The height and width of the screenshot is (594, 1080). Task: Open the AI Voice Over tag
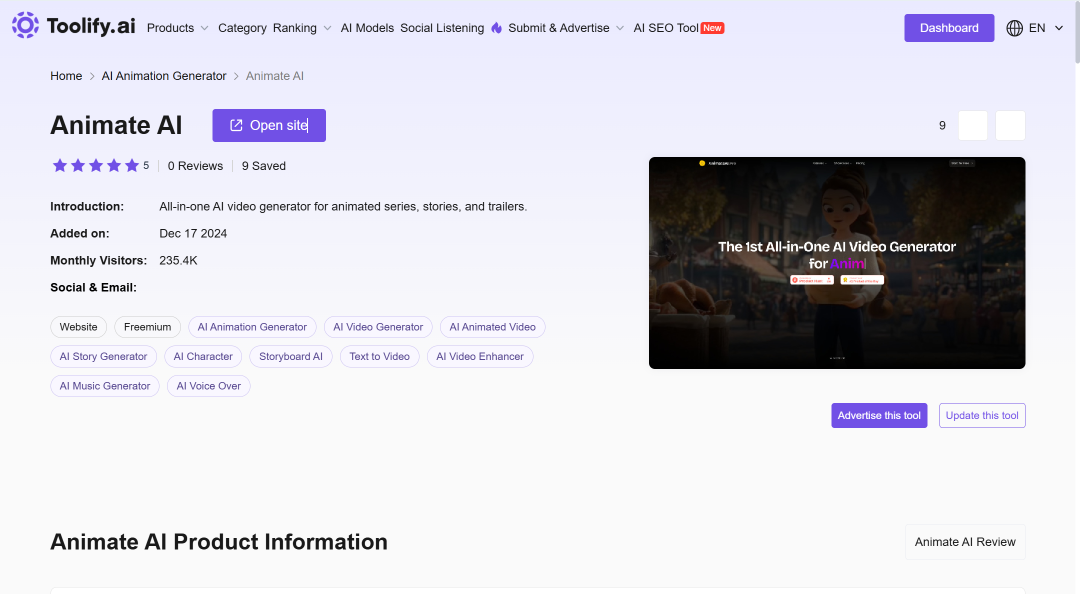pos(209,387)
